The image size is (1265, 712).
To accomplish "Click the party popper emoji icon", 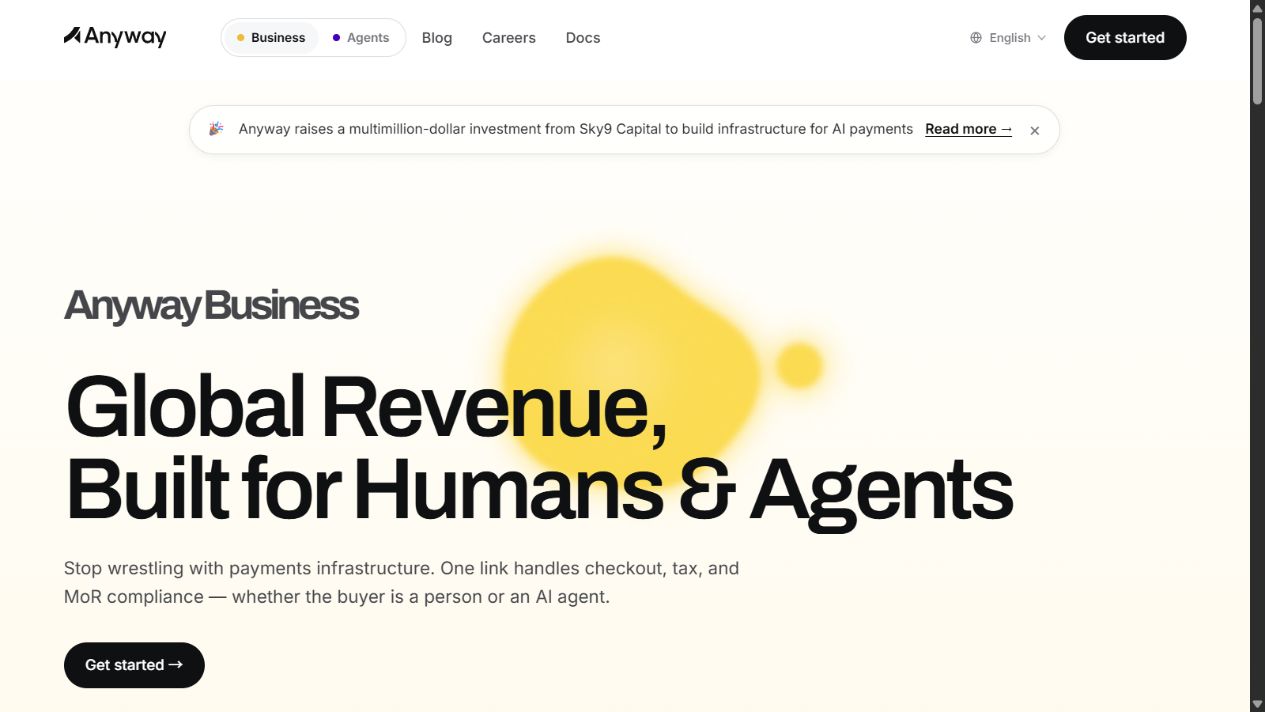I will coord(216,129).
